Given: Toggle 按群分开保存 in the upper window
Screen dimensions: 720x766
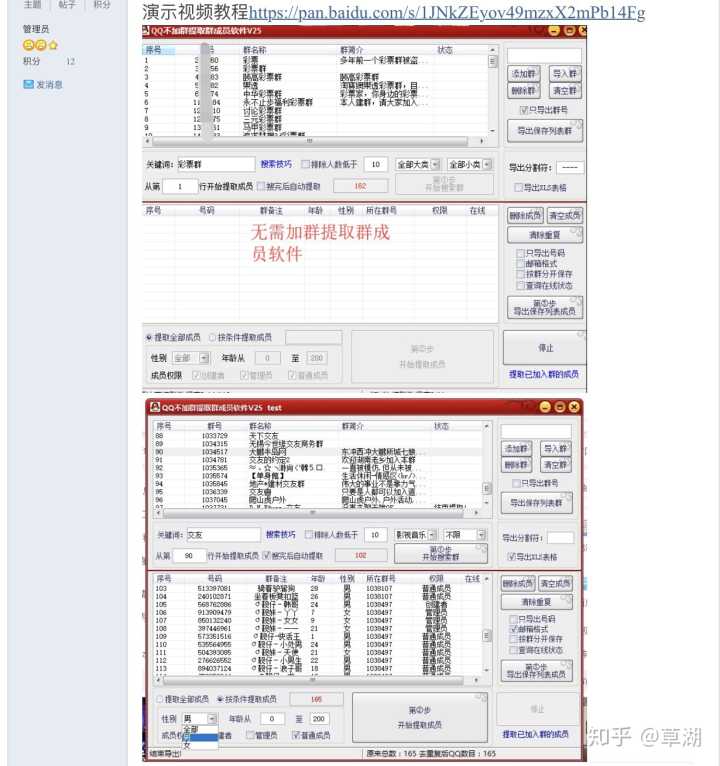Looking at the screenshot, I should click(521, 274).
